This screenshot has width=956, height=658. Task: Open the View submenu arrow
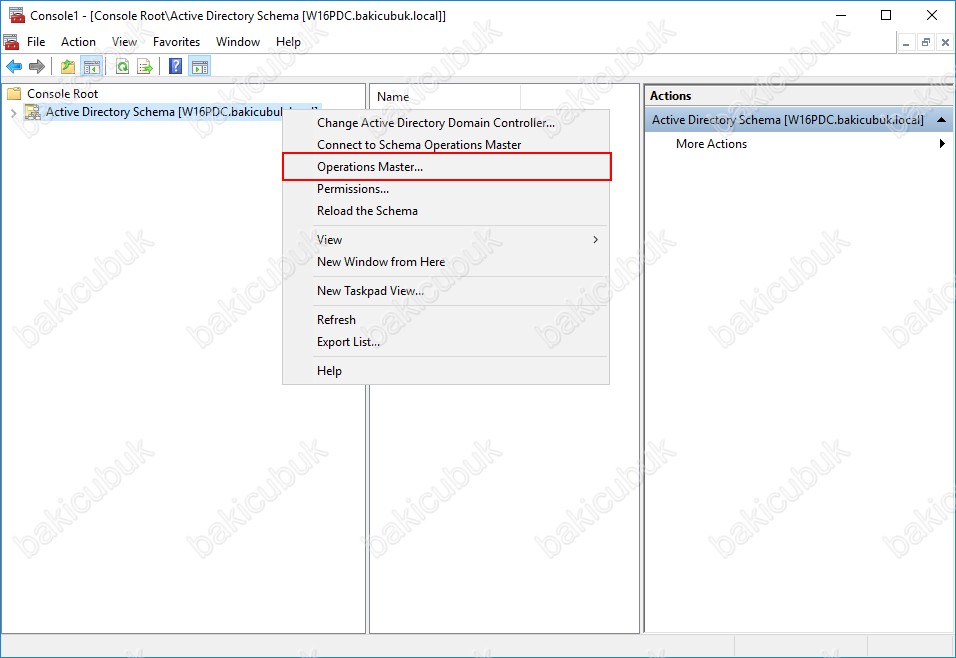point(596,240)
